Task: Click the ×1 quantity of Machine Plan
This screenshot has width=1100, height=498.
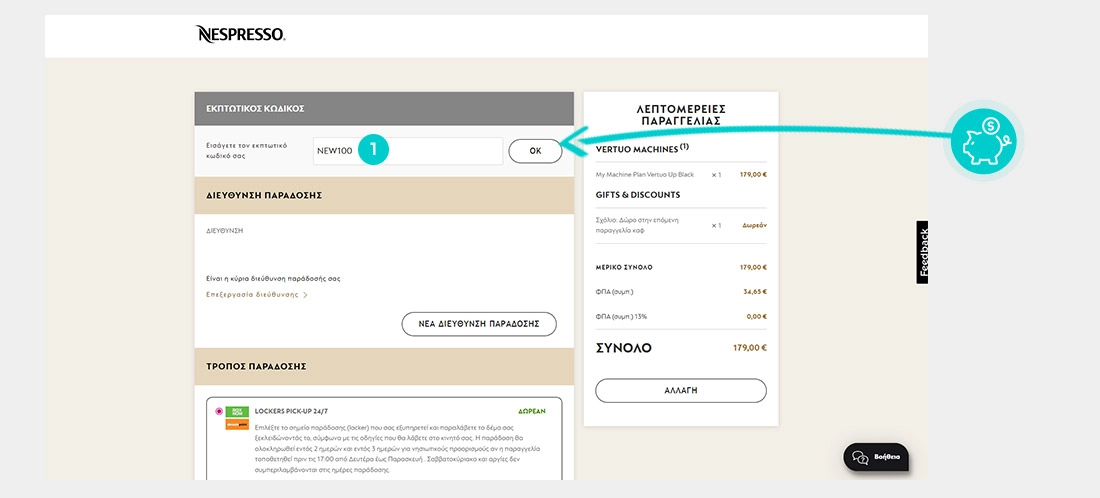Action: [x=716, y=174]
